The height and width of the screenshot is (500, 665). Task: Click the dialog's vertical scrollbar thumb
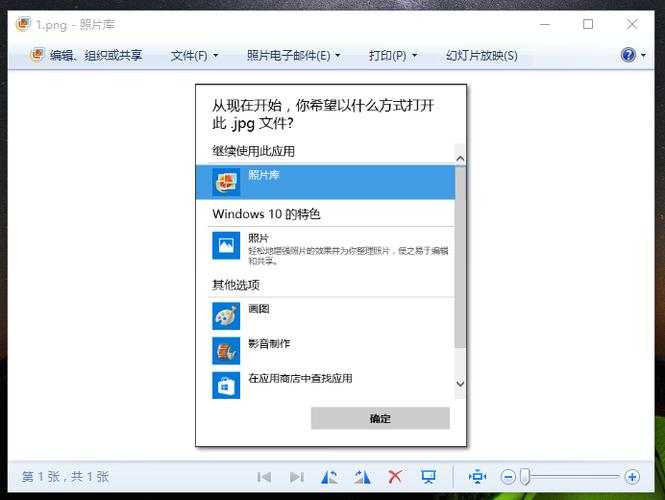point(460,257)
